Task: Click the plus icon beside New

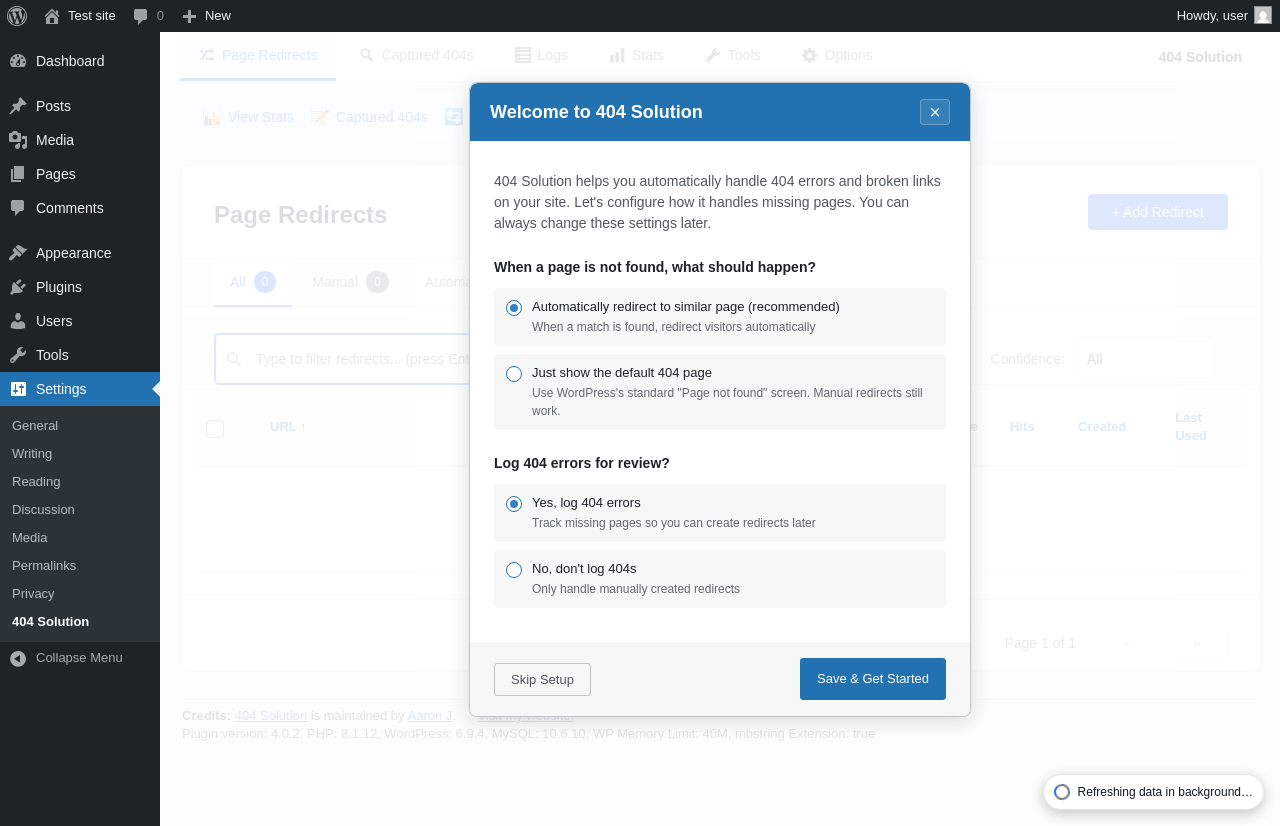Action: point(189,16)
